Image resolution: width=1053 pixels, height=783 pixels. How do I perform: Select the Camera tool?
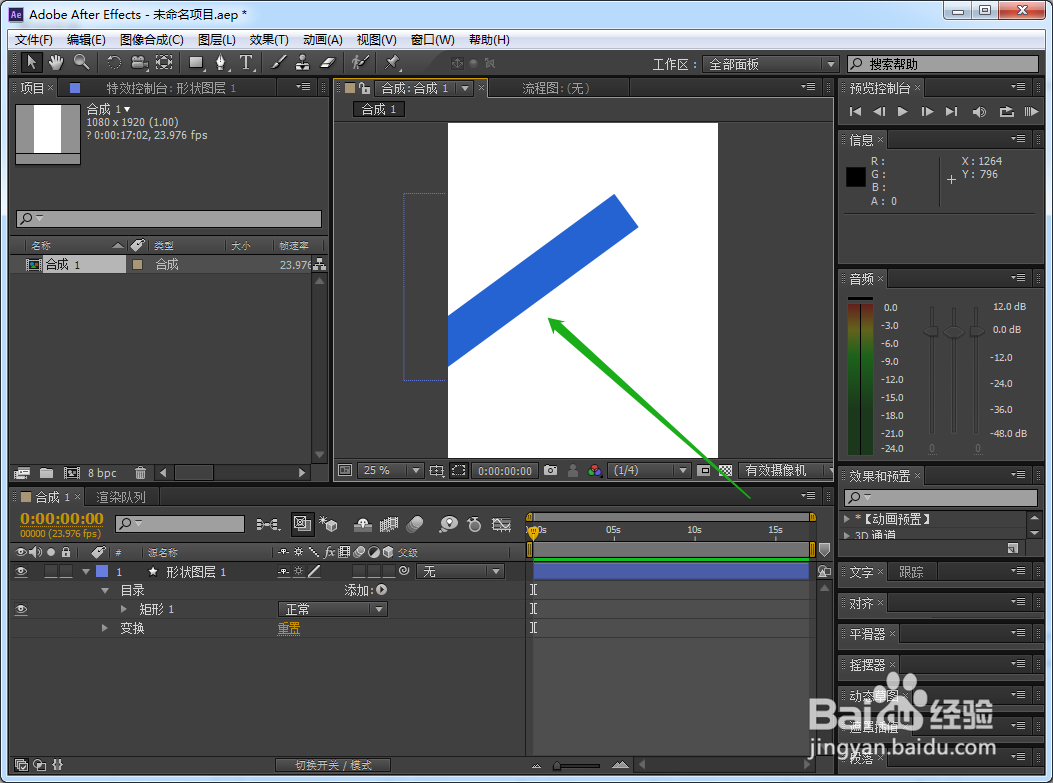click(139, 62)
